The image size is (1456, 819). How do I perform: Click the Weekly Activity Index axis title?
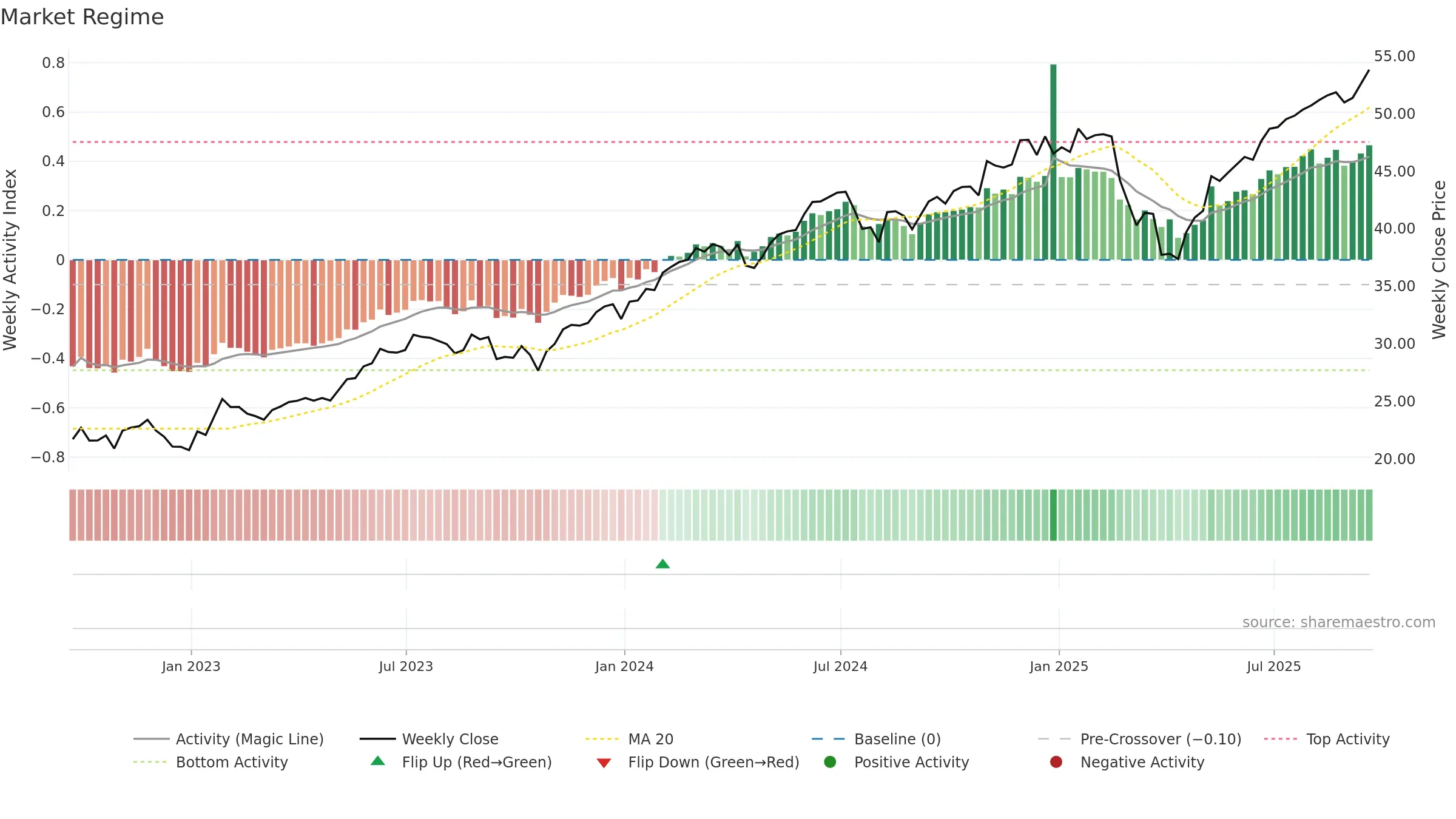[10, 260]
